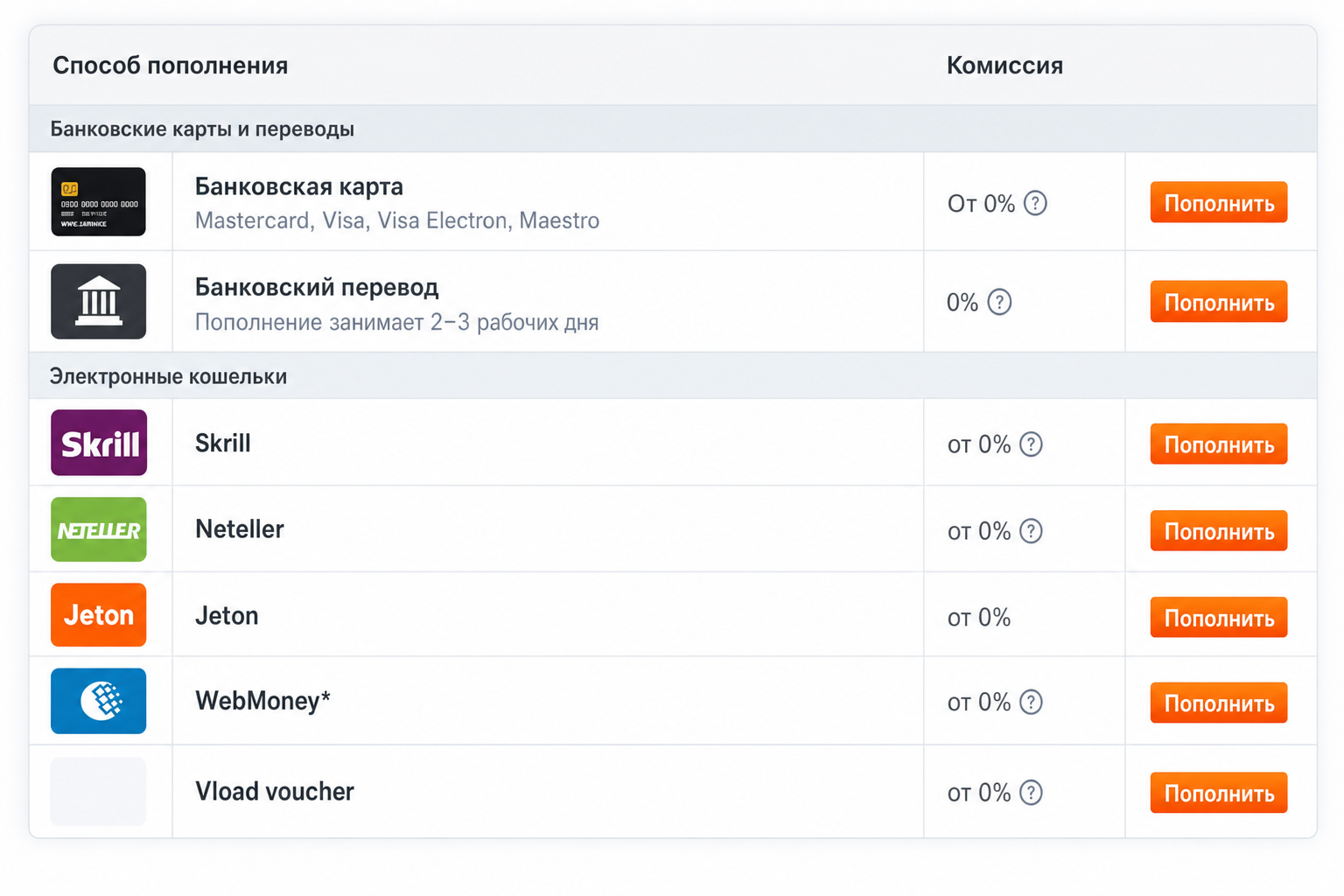Select the Skrill logo

click(x=99, y=443)
